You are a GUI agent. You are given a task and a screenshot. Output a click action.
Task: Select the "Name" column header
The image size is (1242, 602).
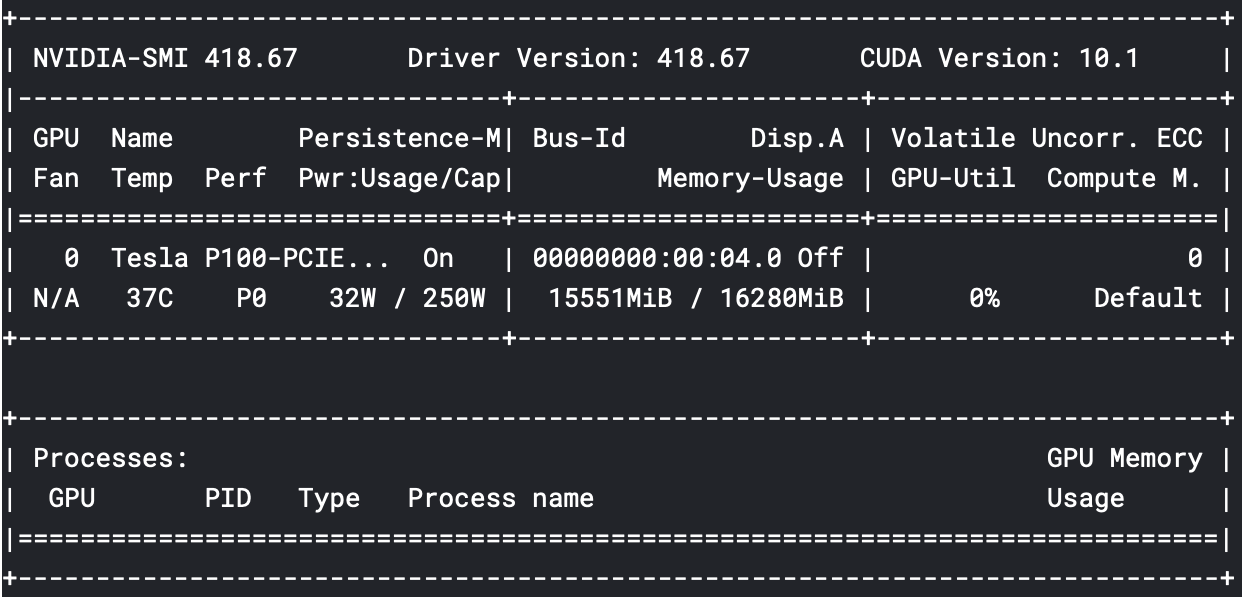[x=142, y=138]
